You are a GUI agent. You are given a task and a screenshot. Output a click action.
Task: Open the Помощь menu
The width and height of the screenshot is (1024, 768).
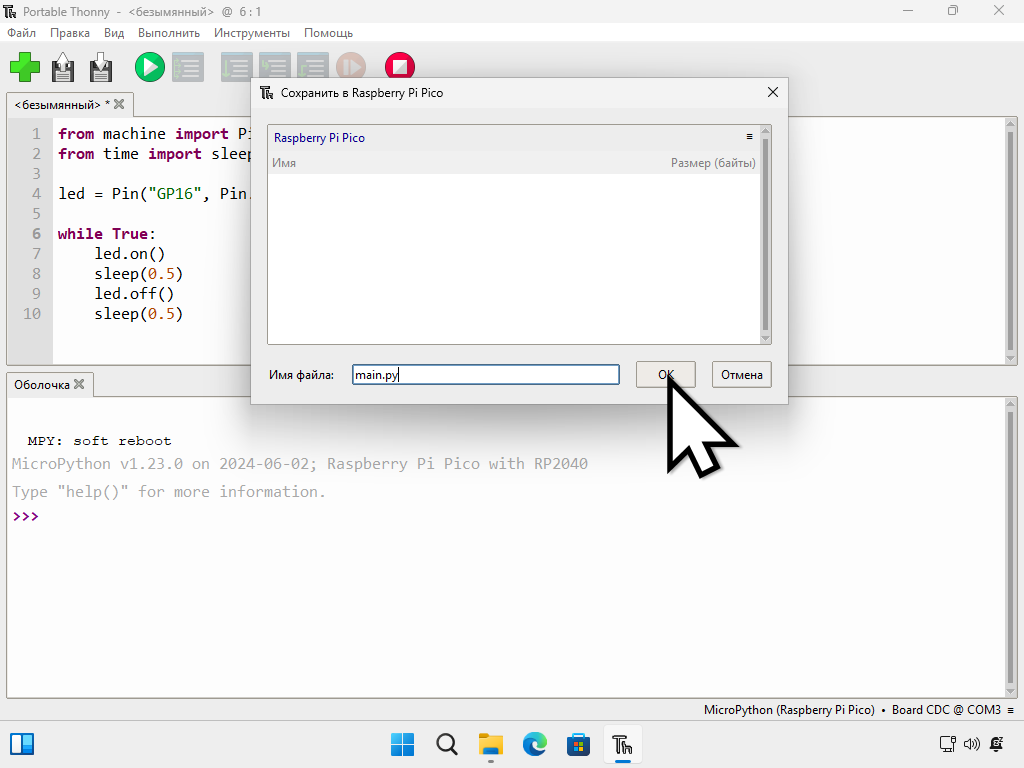click(x=328, y=33)
